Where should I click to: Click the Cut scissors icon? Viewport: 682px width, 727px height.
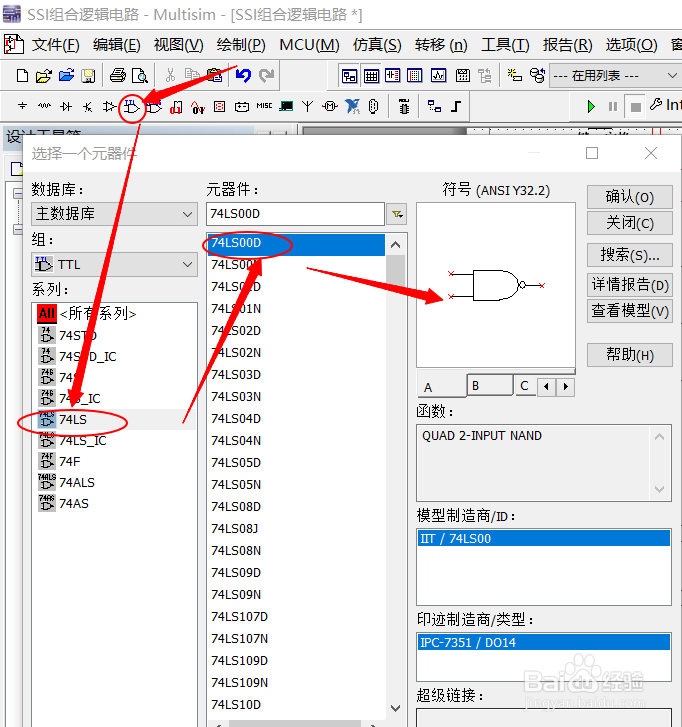(170, 75)
